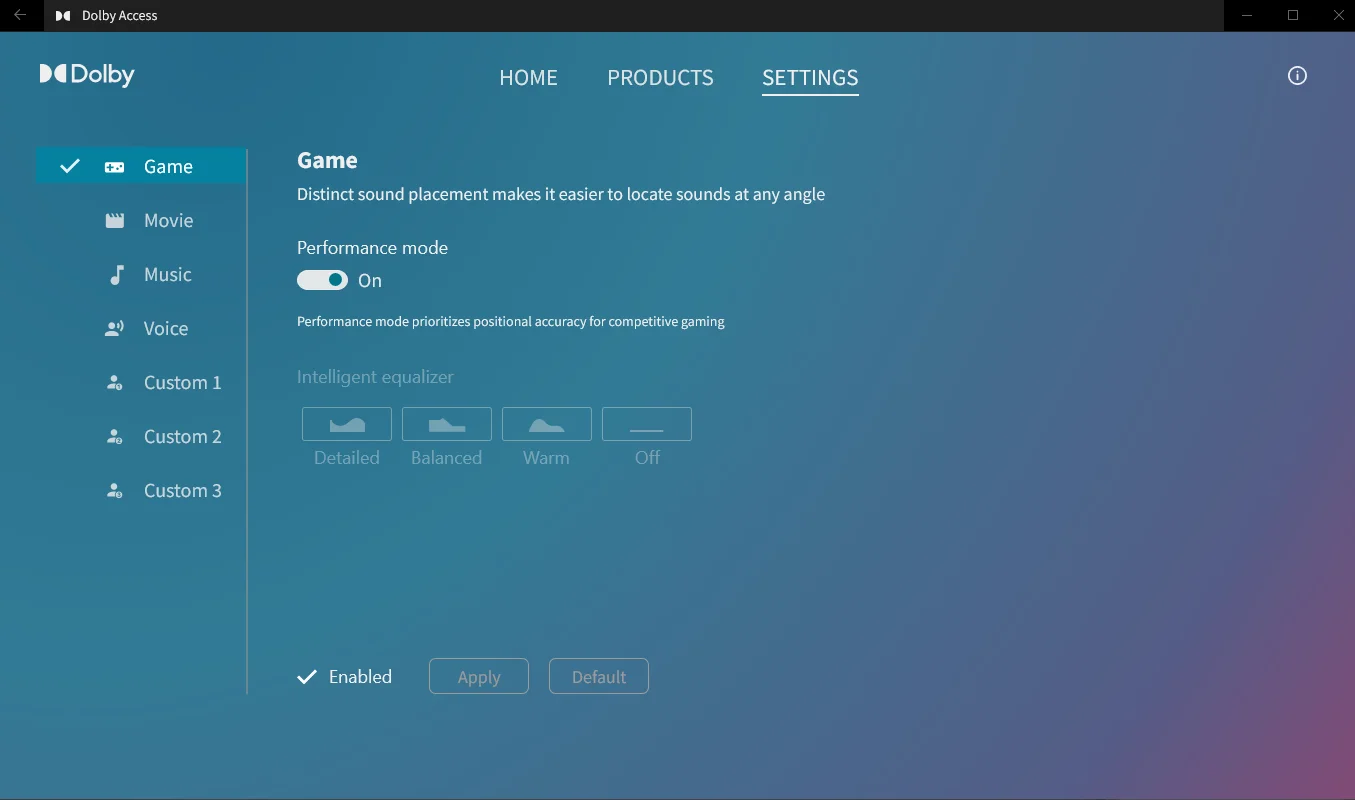Choose the Warm equalizer preset
Image resolution: width=1355 pixels, height=800 pixels.
click(x=547, y=424)
